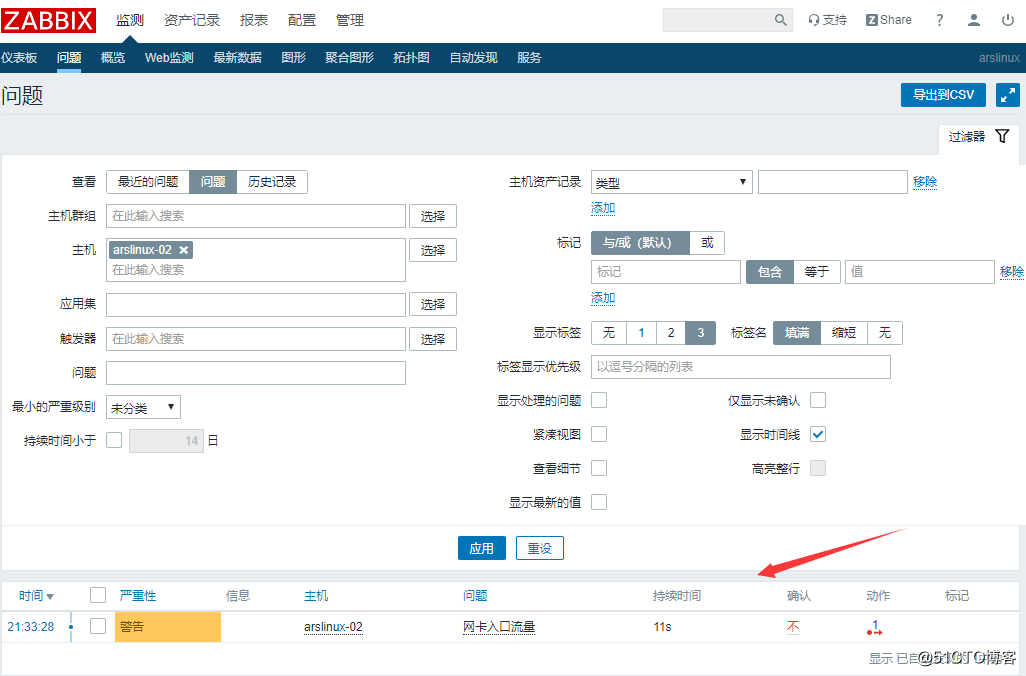The image size is (1026, 676).
Task: Go to 自动发现 submenu
Action: tap(473, 58)
